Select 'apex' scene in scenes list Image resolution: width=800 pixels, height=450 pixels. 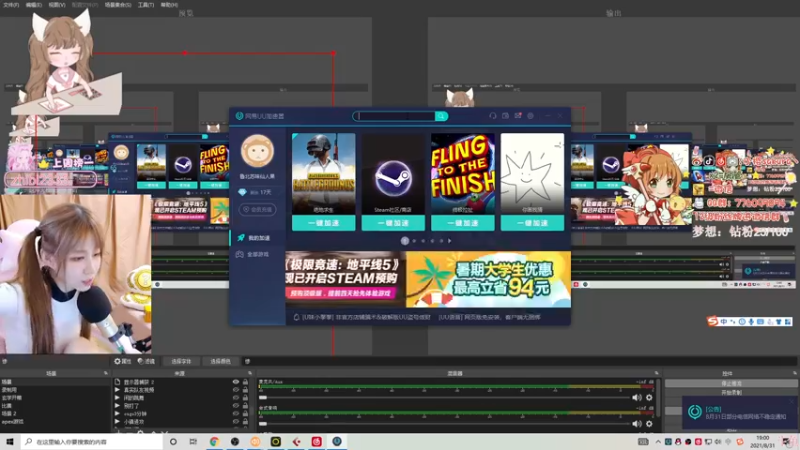[x=12, y=422]
